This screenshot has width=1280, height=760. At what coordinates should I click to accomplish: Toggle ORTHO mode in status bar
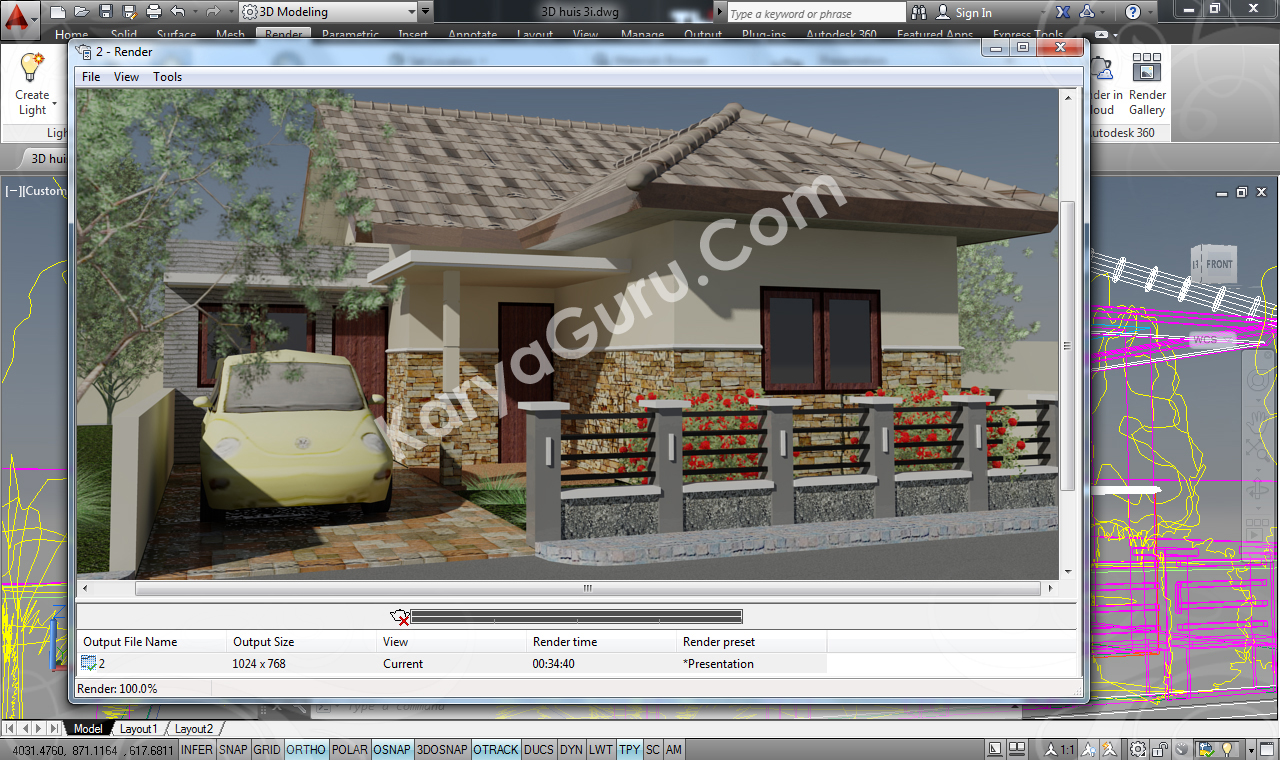(305, 749)
